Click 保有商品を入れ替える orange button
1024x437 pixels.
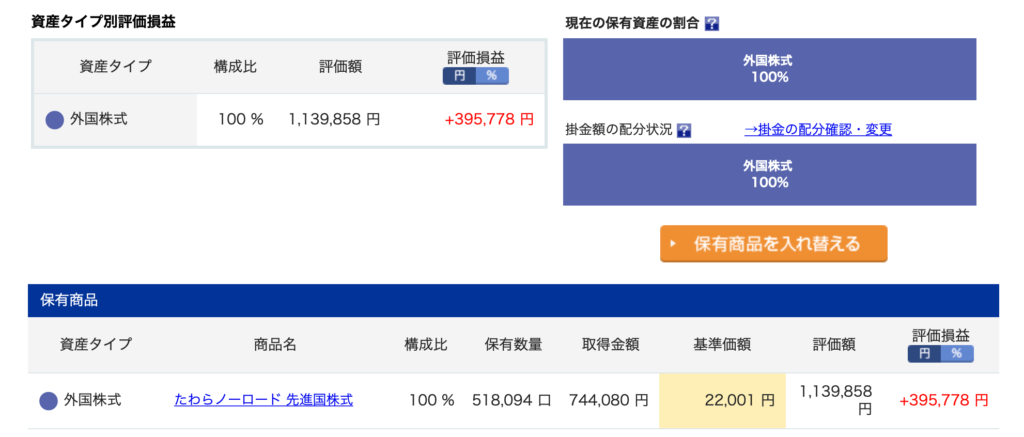coord(774,244)
